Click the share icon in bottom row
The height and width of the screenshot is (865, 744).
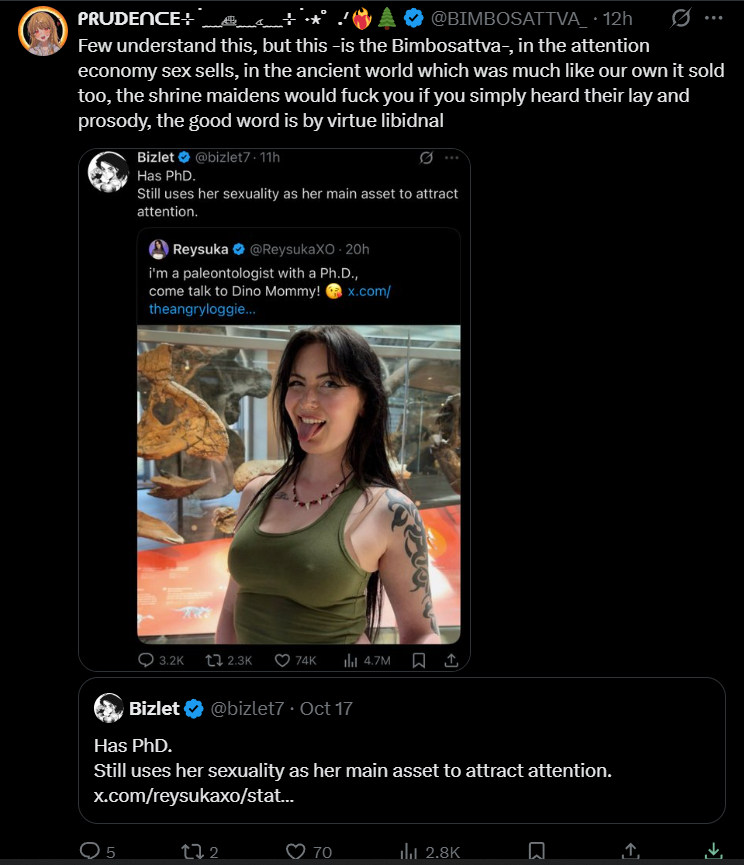630,851
